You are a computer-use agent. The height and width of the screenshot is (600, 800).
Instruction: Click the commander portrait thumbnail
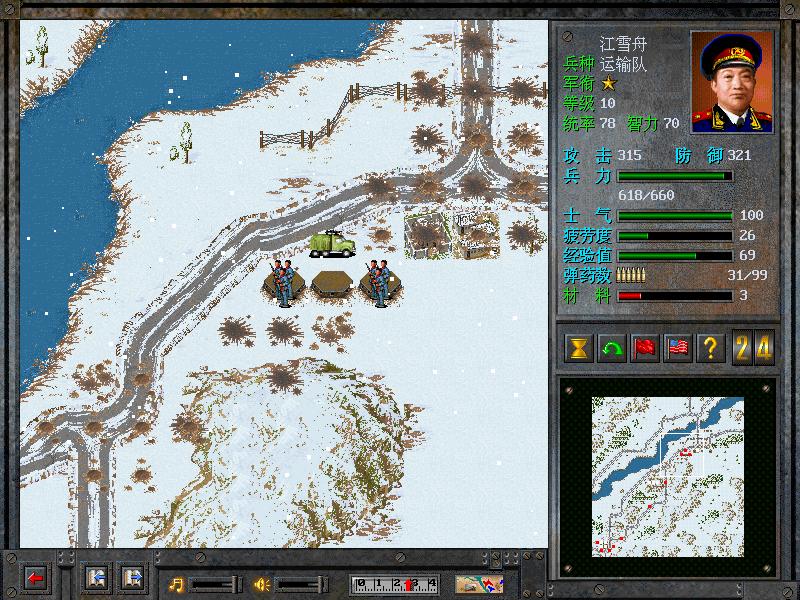732,82
